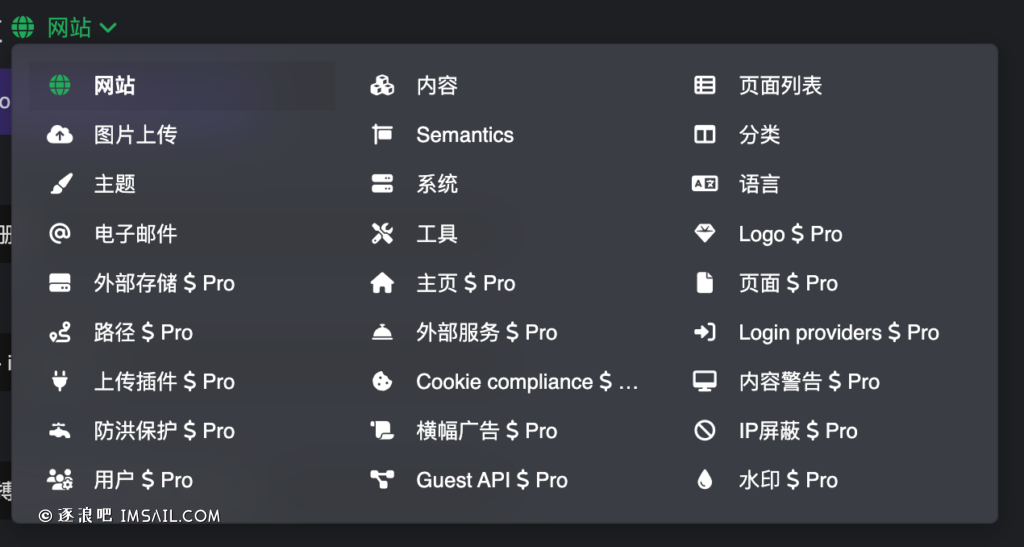Open the Semantics menu entry

coord(464,135)
